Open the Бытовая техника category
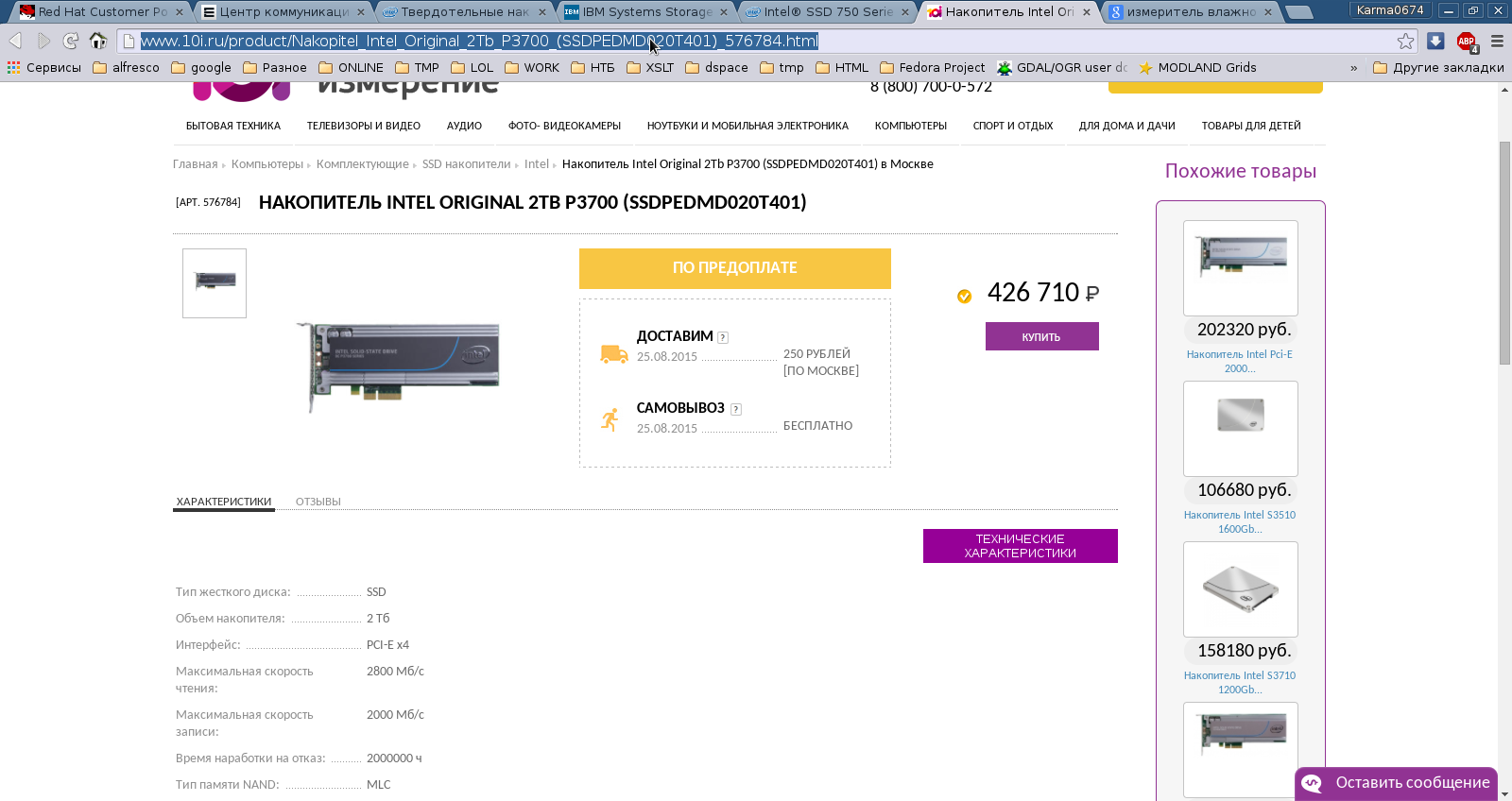1512x801 pixels. pyautogui.click(x=233, y=126)
